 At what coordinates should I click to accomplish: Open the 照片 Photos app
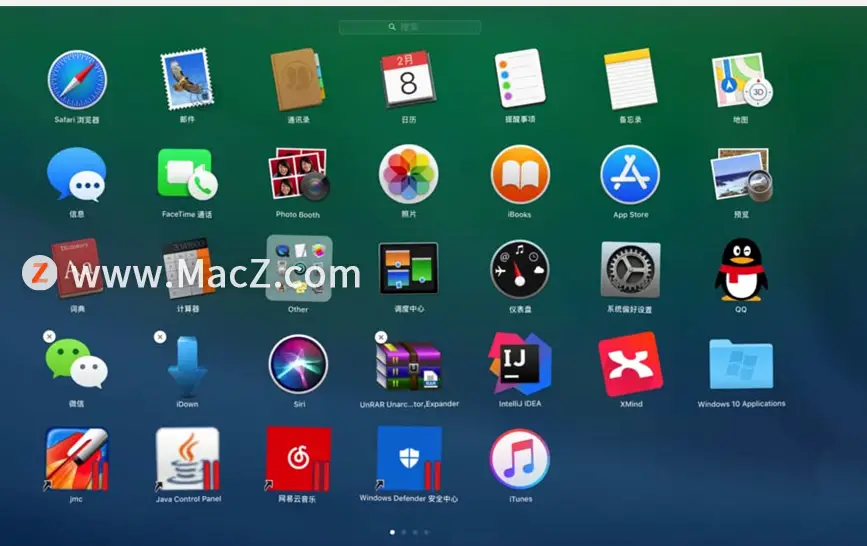coord(409,174)
